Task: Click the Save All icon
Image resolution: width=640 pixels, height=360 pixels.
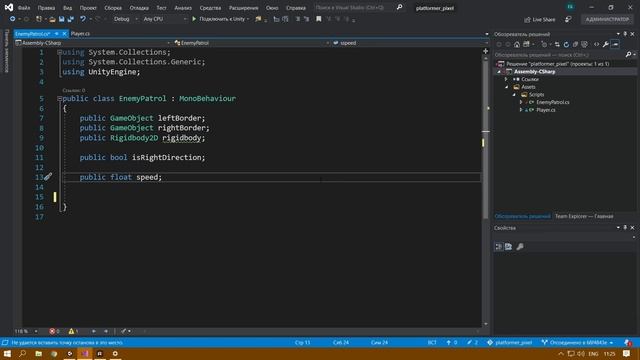Action: coord(71,19)
